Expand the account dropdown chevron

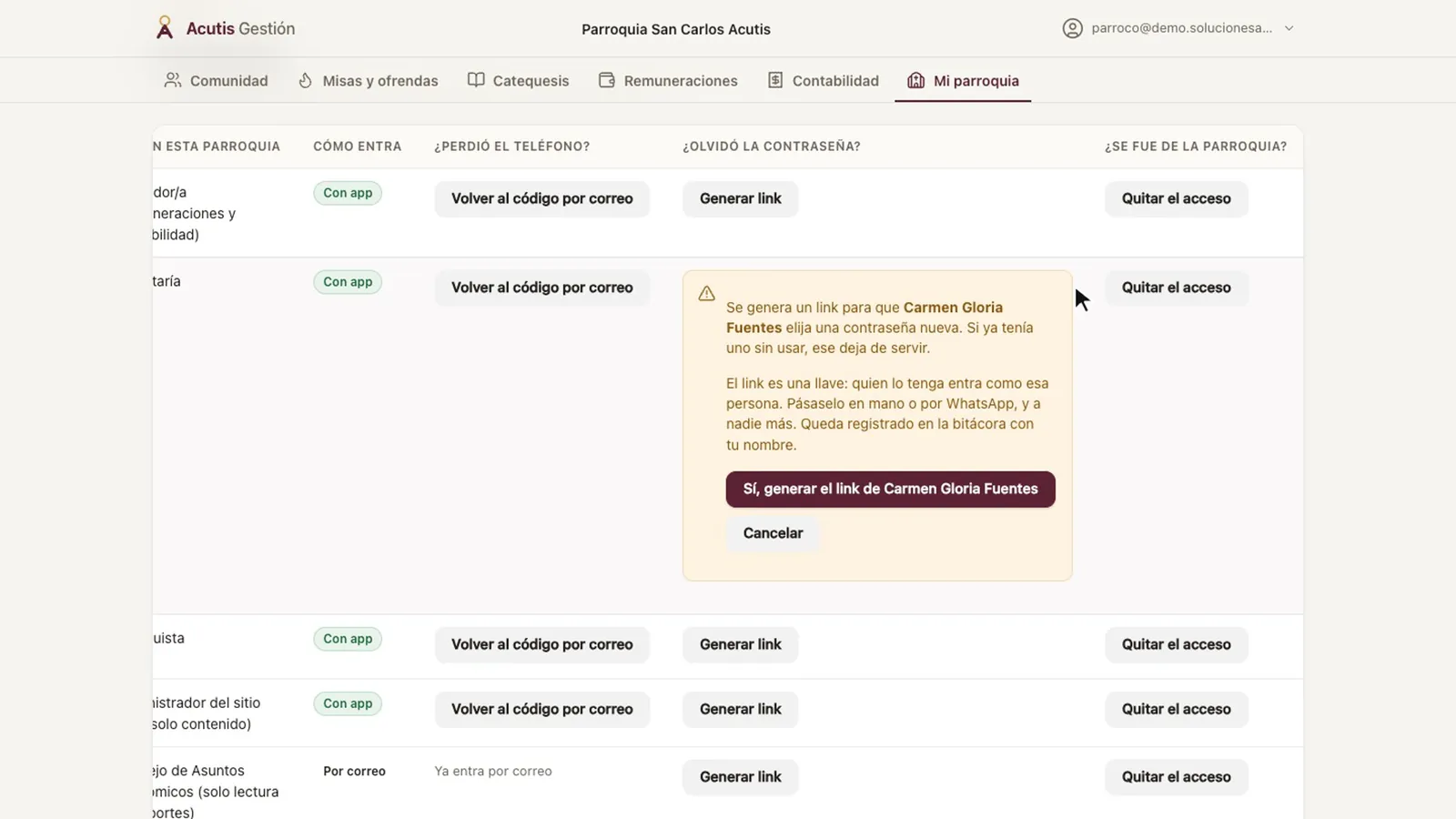point(1289,28)
